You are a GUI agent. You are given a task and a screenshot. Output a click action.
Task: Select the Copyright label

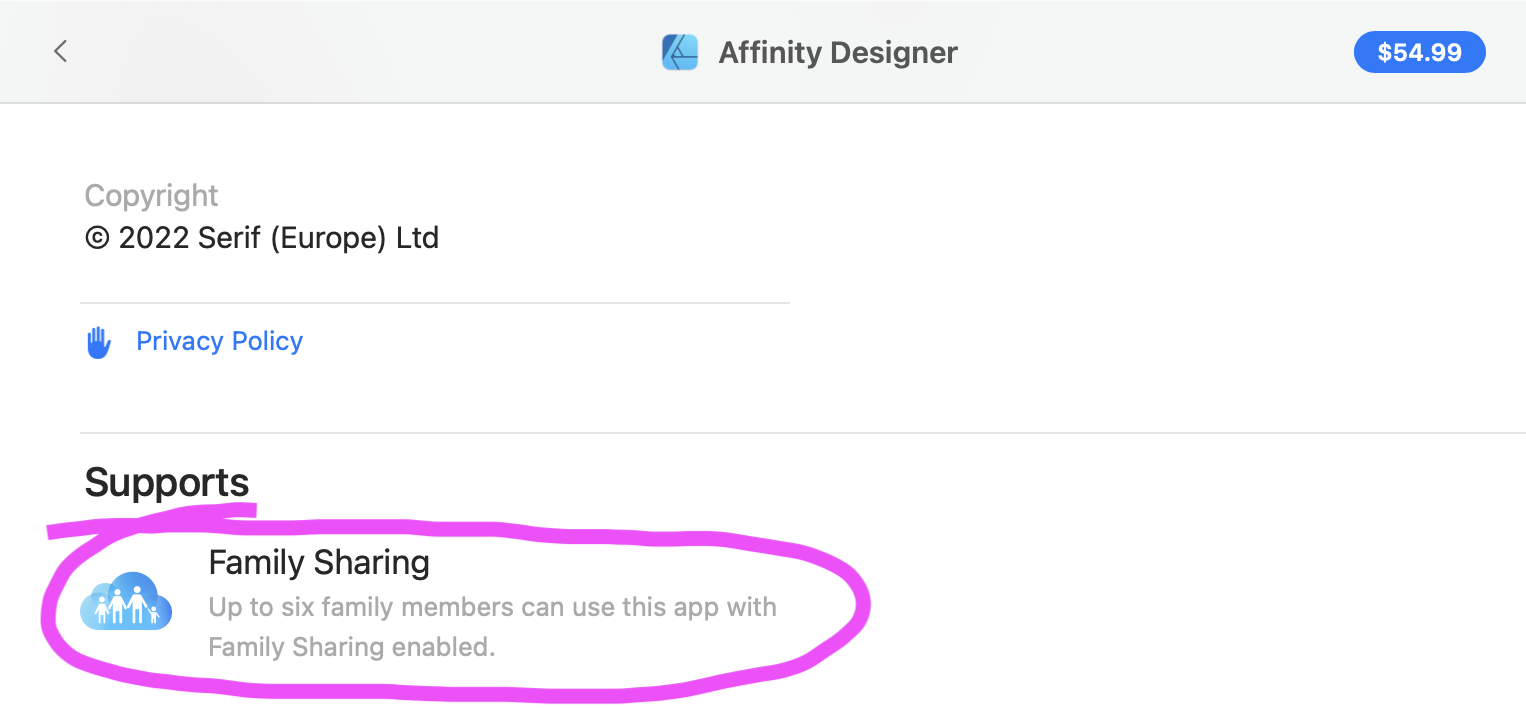151,195
